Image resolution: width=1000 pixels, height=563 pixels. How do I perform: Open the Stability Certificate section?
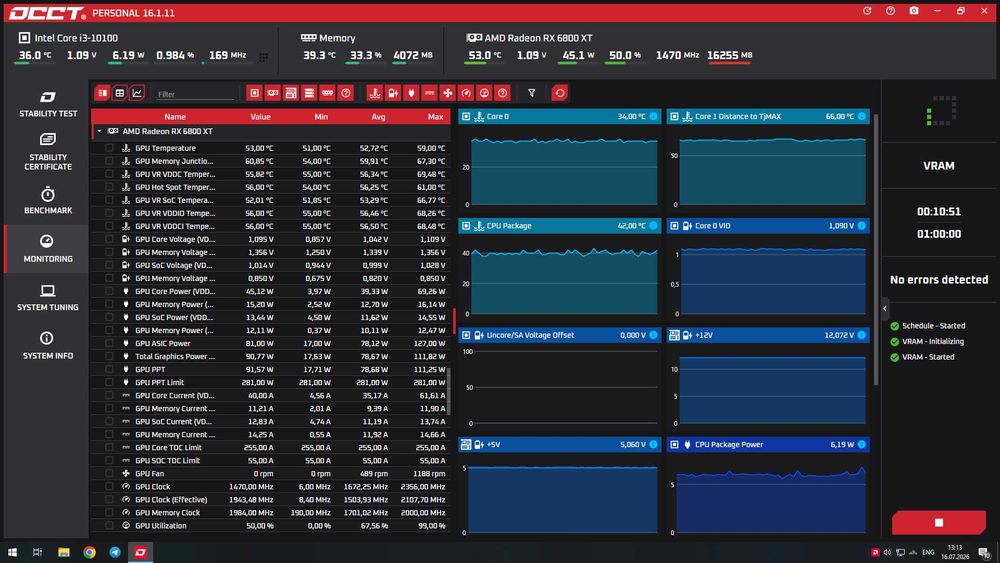pos(47,152)
